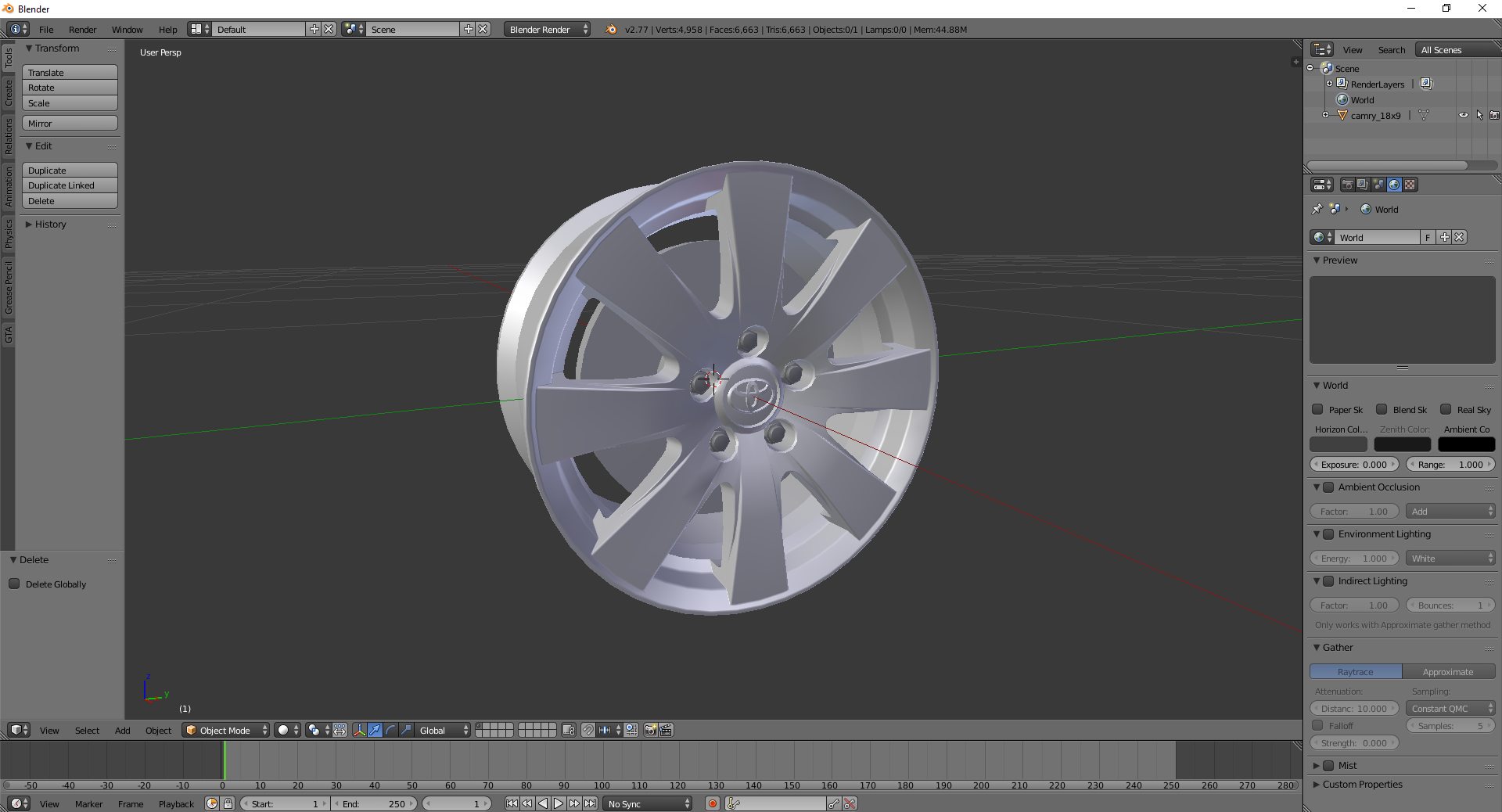Hide camry_18x9 using the eye icon
The width and height of the screenshot is (1502, 812).
tap(1463, 115)
